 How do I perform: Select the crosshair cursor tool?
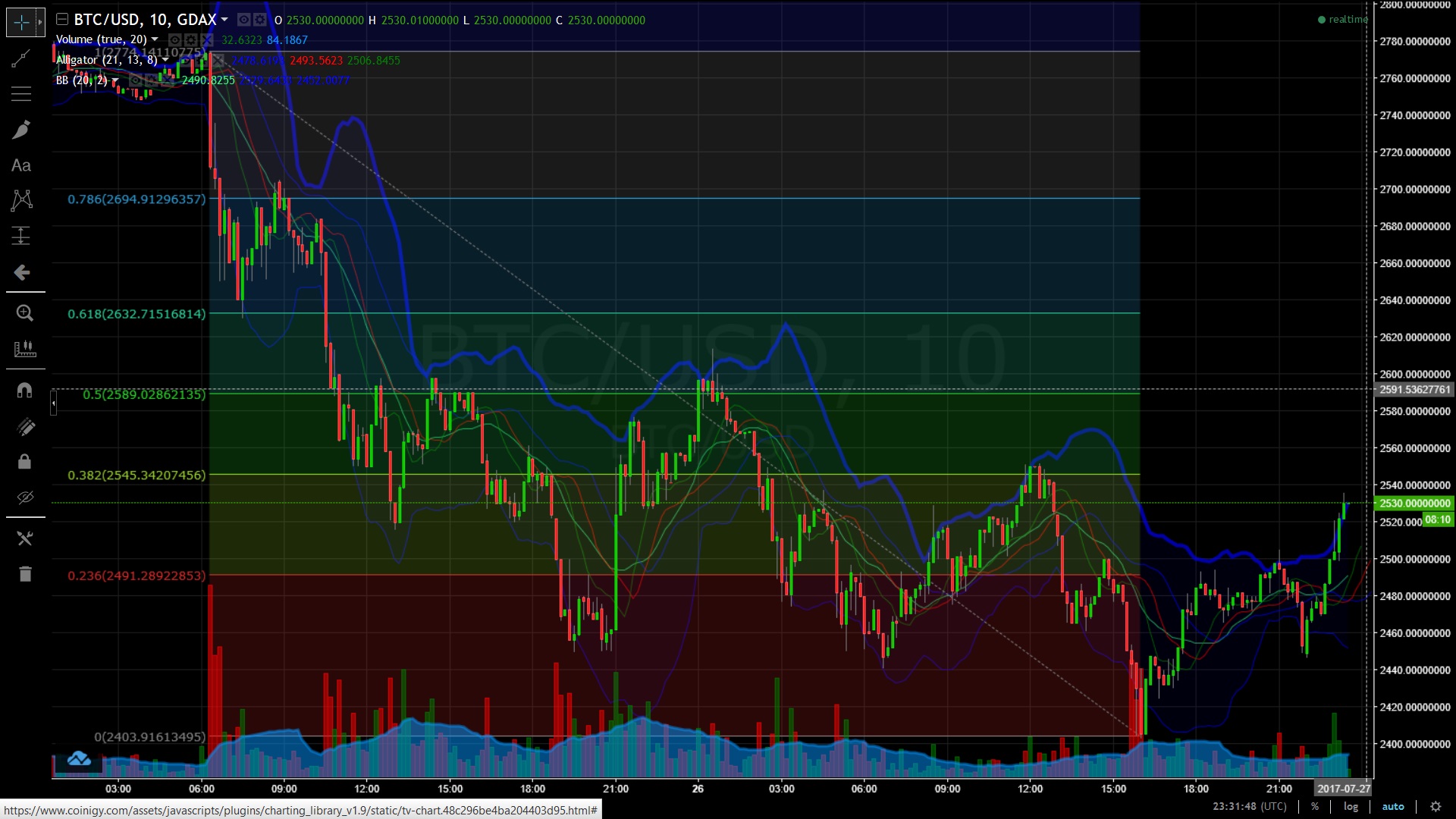[x=21, y=23]
